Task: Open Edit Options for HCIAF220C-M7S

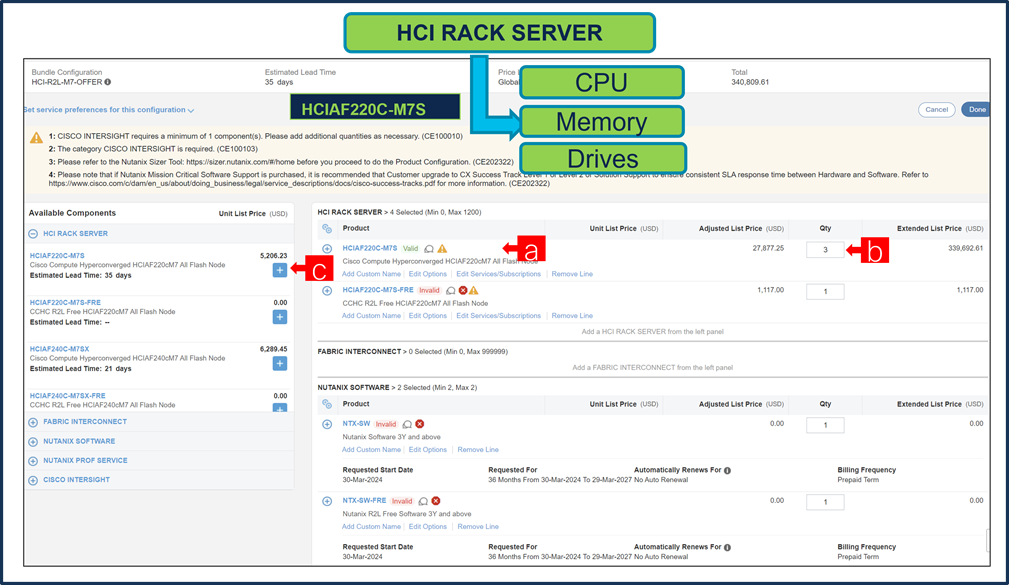Action: pyautogui.click(x=427, y=274)
